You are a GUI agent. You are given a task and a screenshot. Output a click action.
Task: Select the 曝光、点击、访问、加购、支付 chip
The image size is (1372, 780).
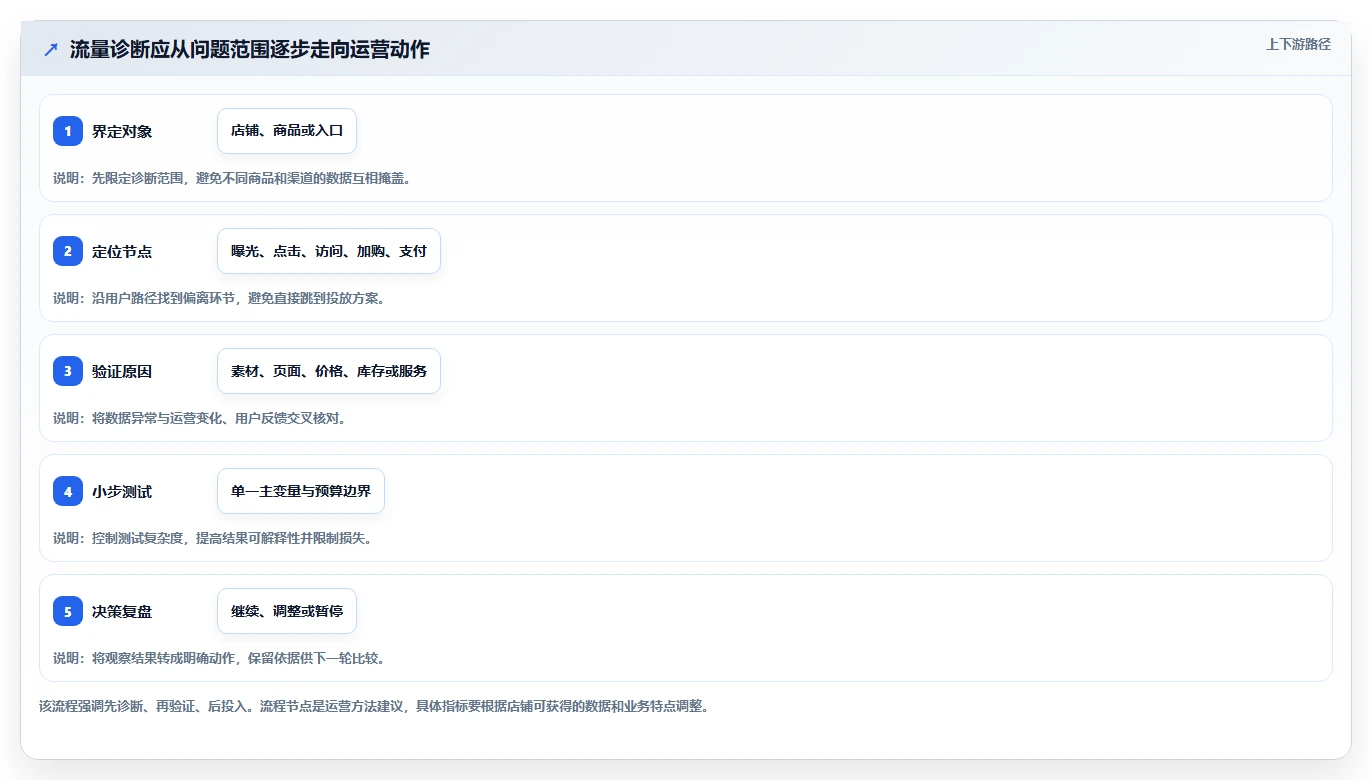(329, 251)
